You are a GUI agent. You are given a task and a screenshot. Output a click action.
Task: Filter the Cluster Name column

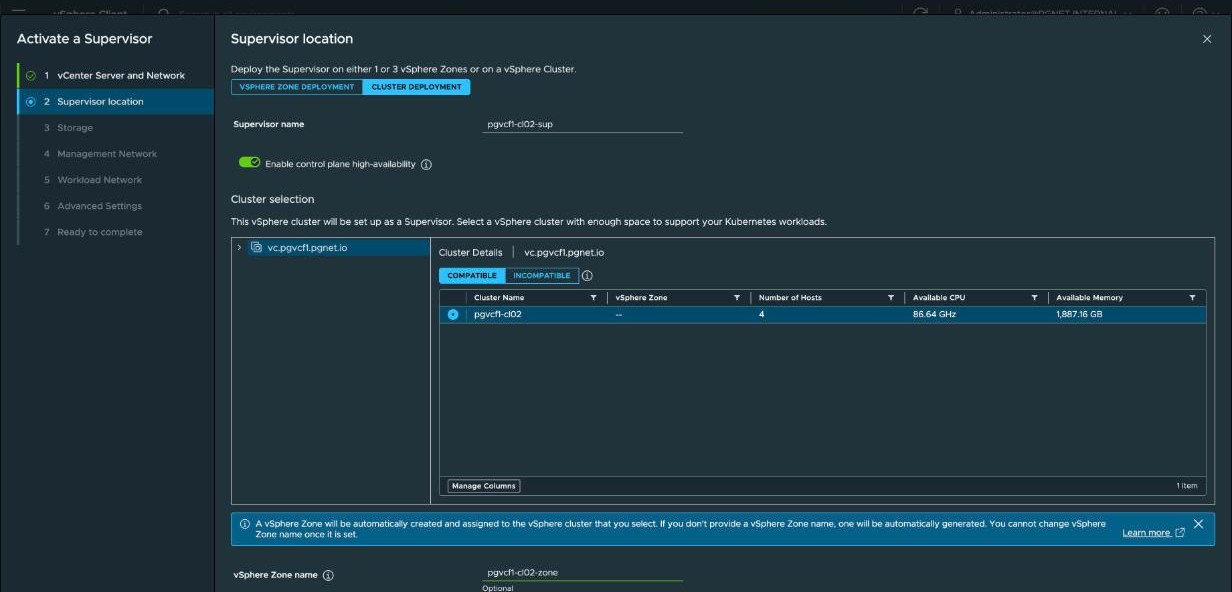(593, 298)
